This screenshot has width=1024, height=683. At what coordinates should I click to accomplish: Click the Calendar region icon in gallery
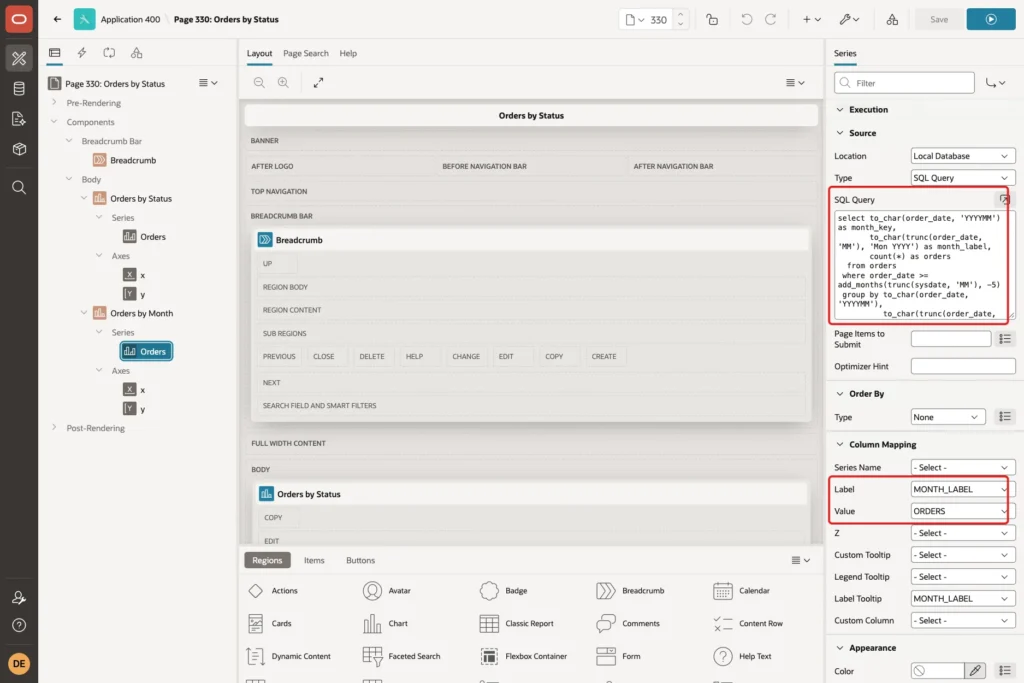tap(722, 590)
